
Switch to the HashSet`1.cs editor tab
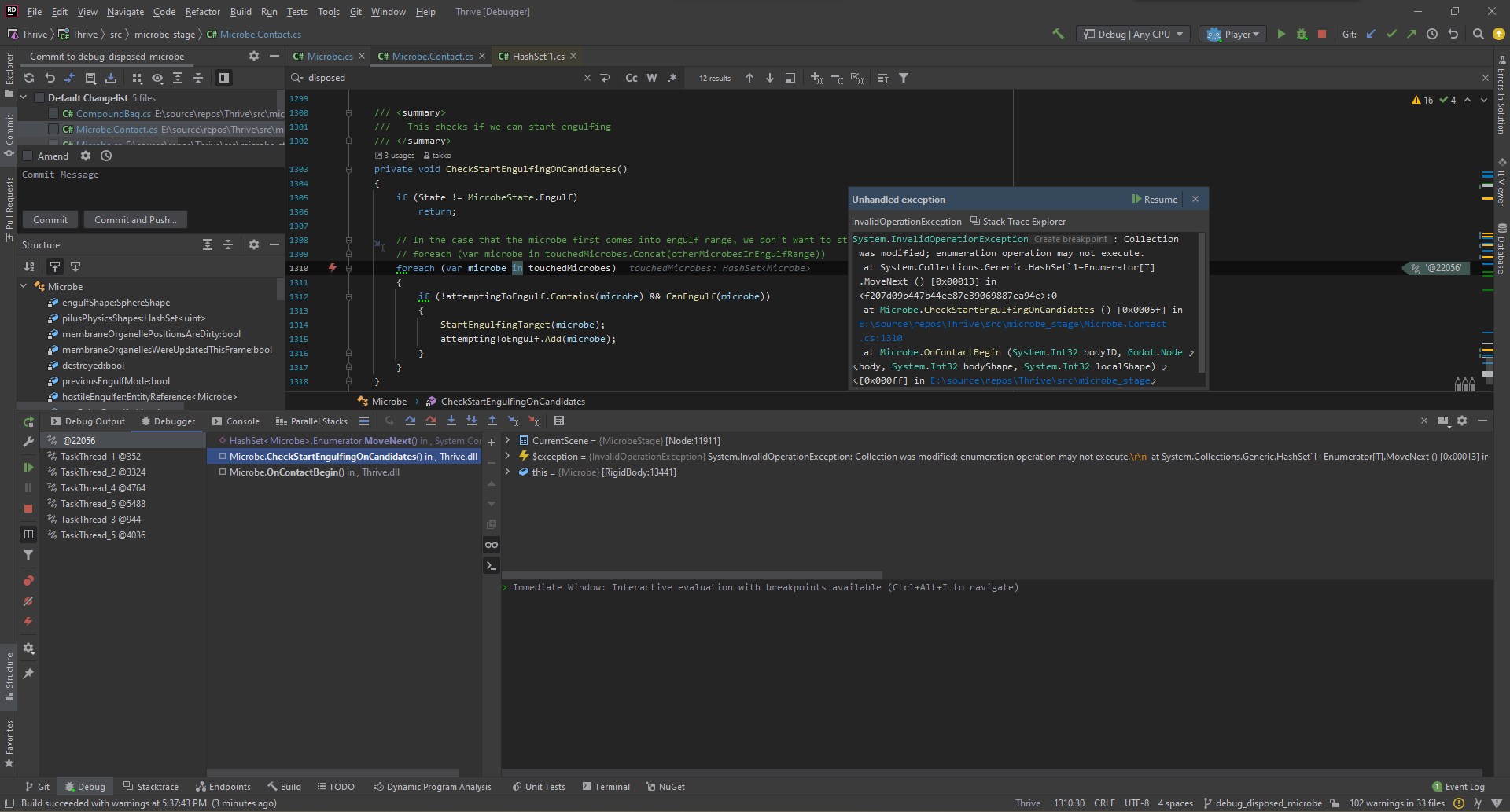[536, 56]
